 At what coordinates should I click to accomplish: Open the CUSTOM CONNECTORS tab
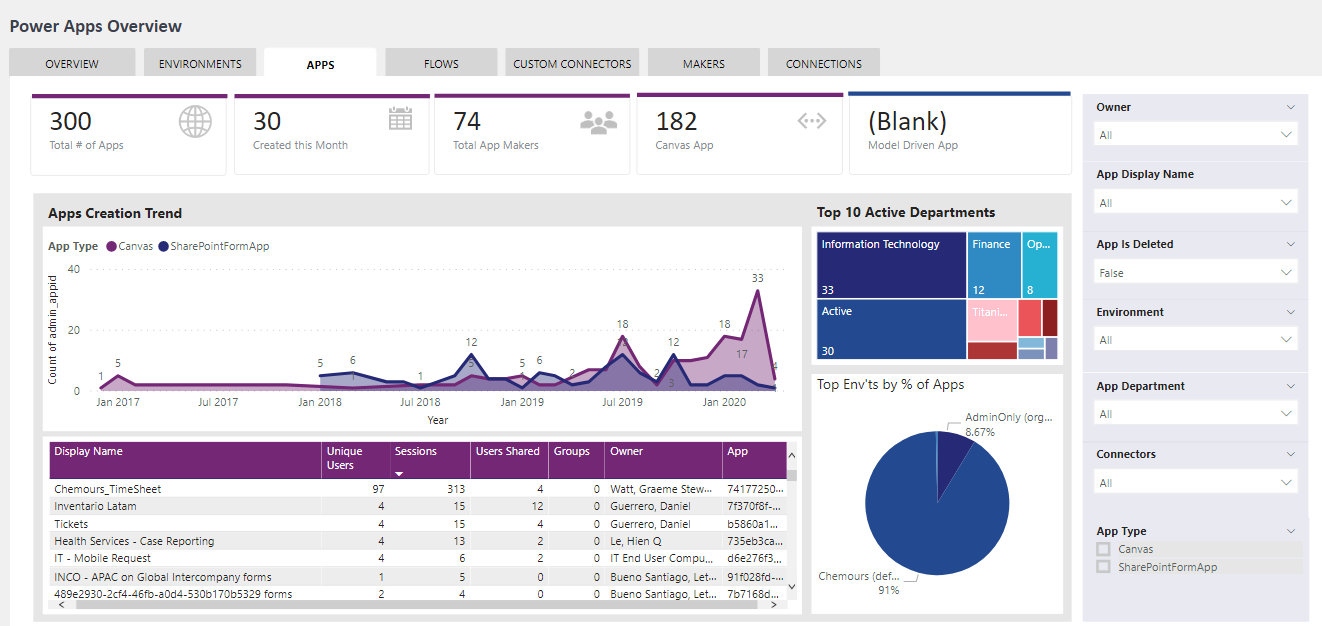[572, 64]
